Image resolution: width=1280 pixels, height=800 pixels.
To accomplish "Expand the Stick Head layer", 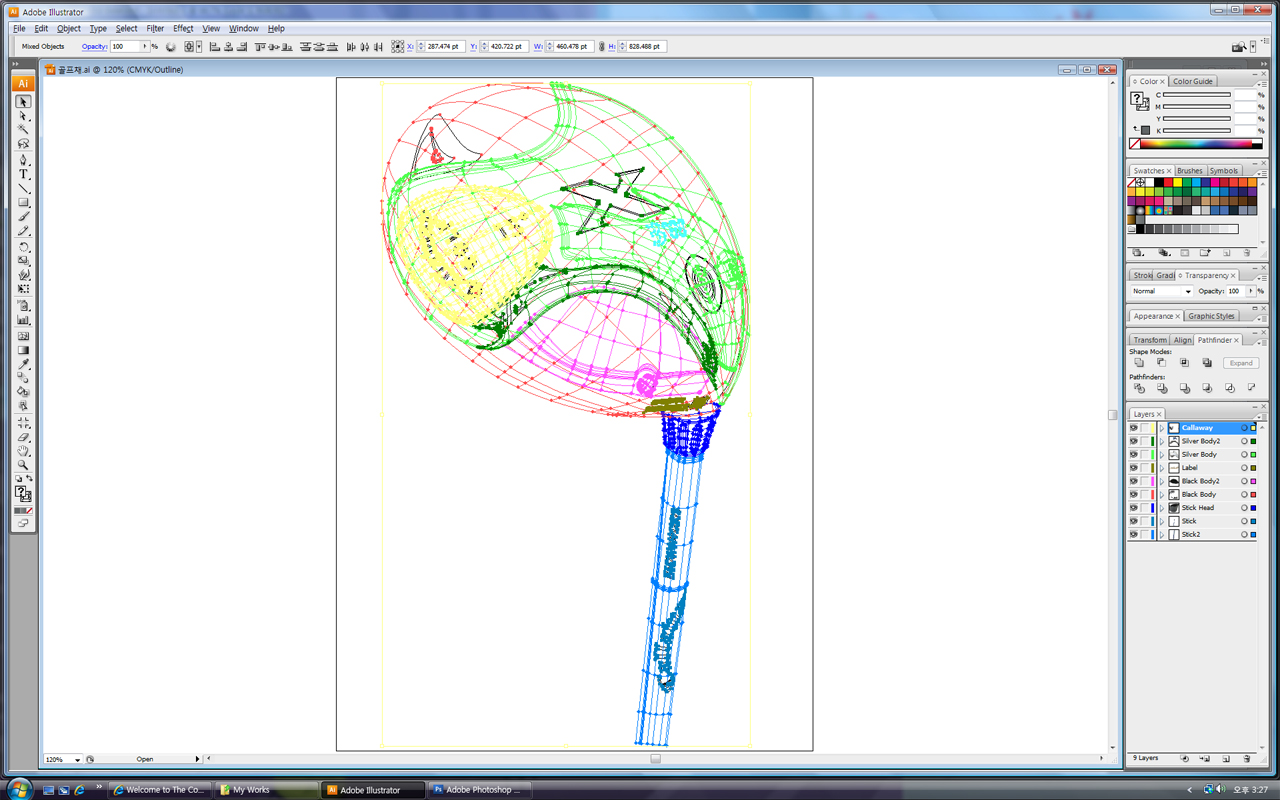I will pyautogui.click(x=1161, y=508).
